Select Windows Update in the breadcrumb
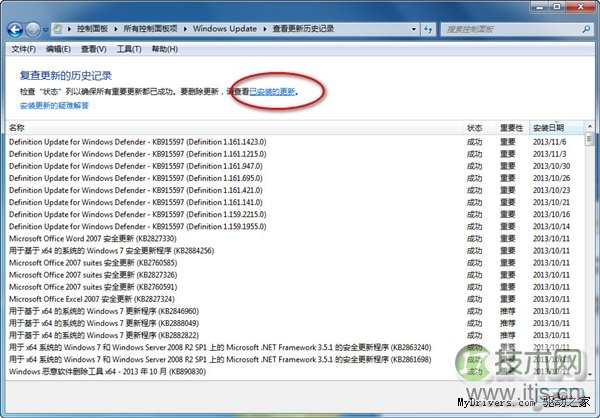600x418 pixels. [x=225, y=29]
